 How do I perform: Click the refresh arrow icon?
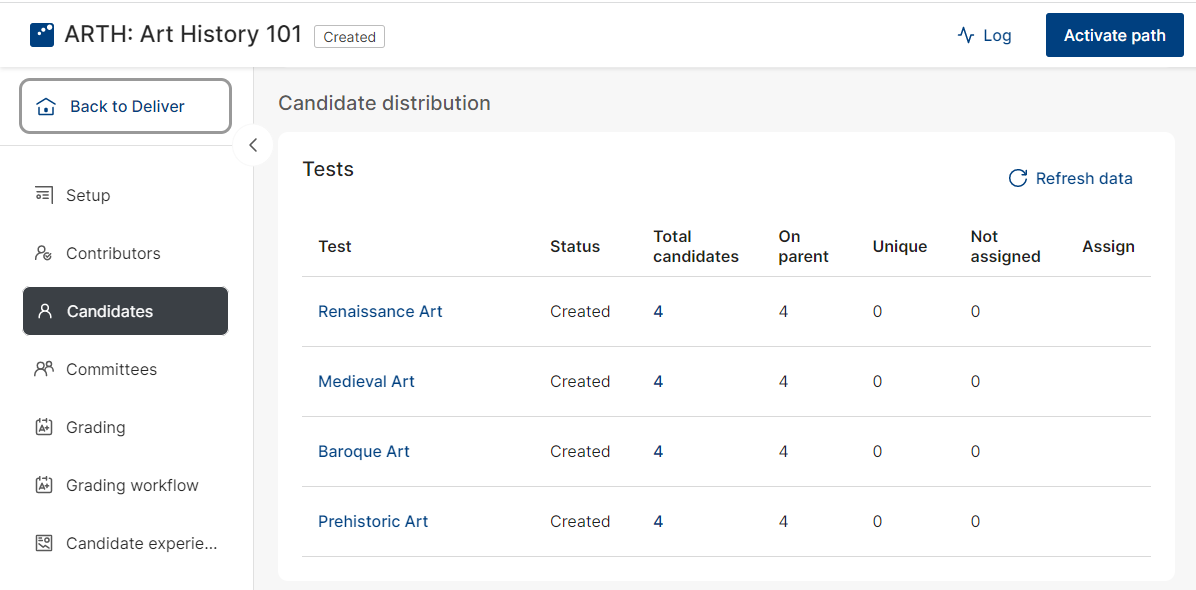(x=1018, y=178)
